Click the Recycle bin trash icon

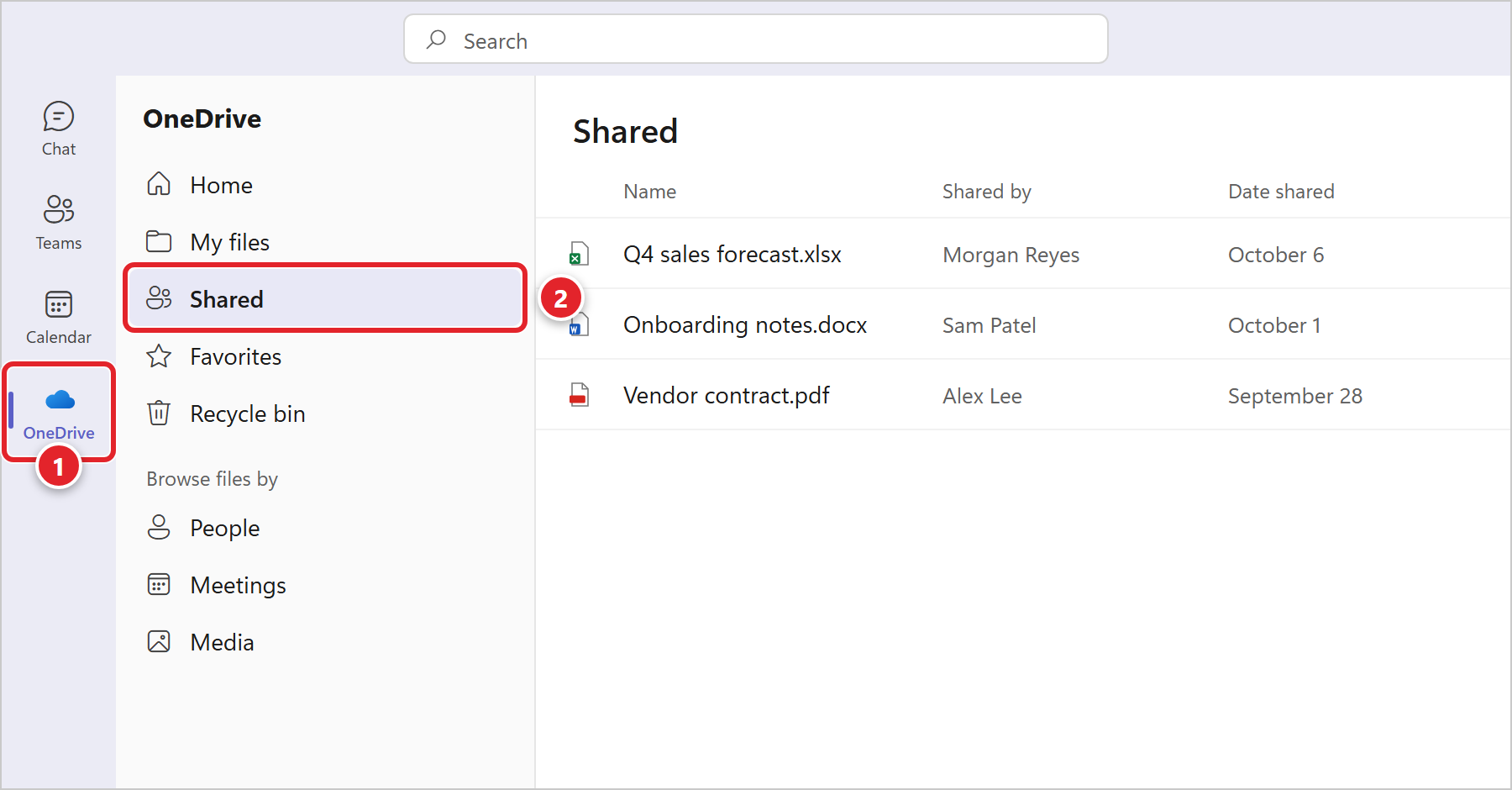pyautogui.click(x=159, y=413)
